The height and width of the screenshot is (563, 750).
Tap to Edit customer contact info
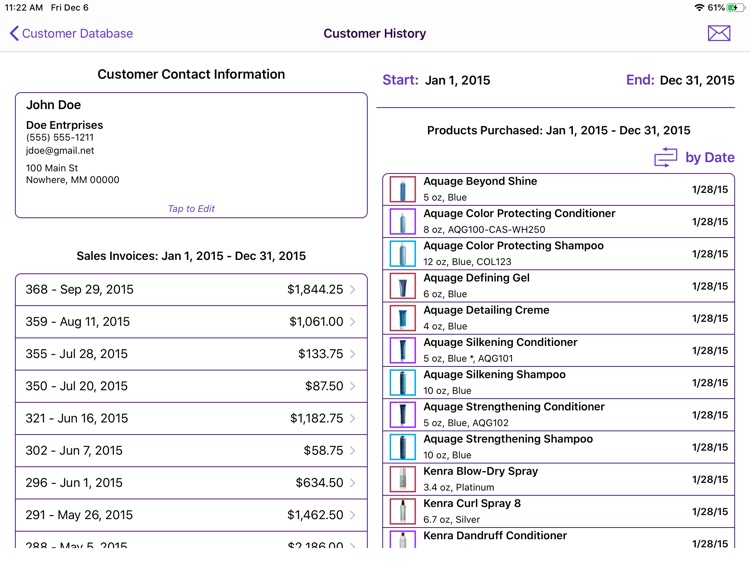191,209
